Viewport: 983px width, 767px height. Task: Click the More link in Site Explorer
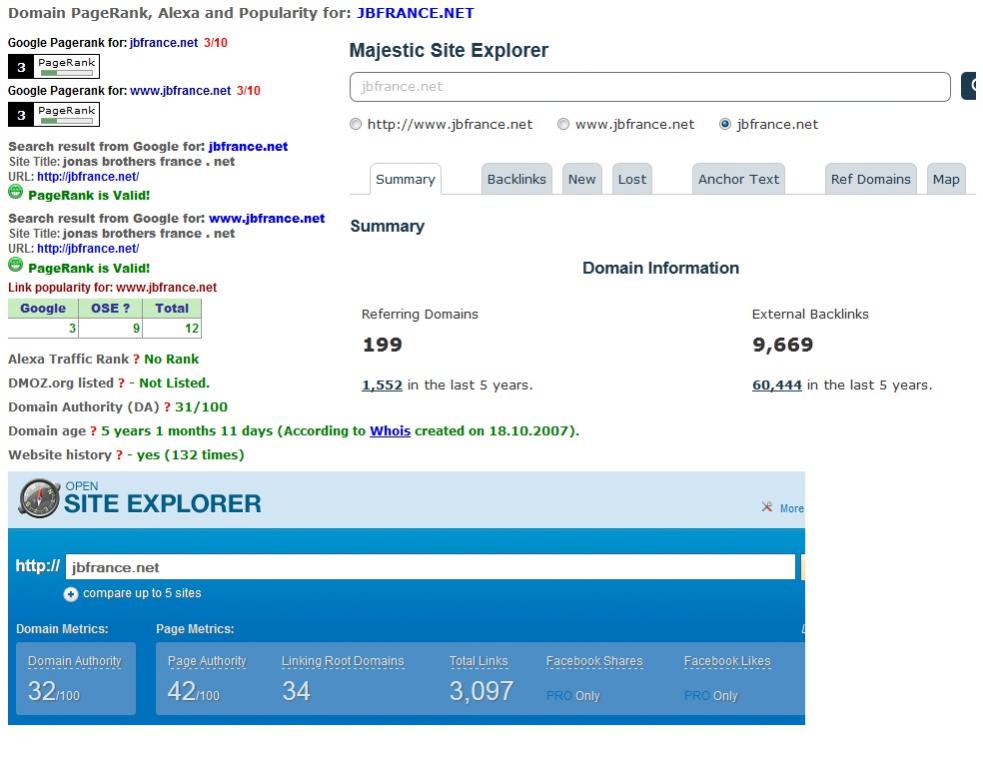pos(791,508)
